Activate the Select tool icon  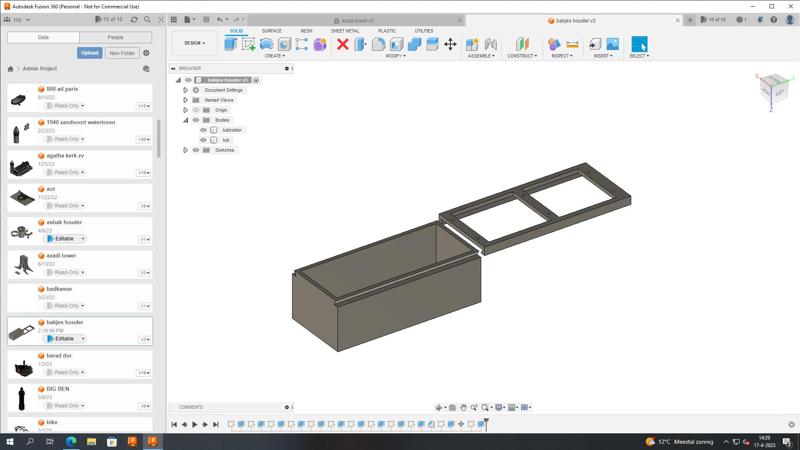click(639, 44)
